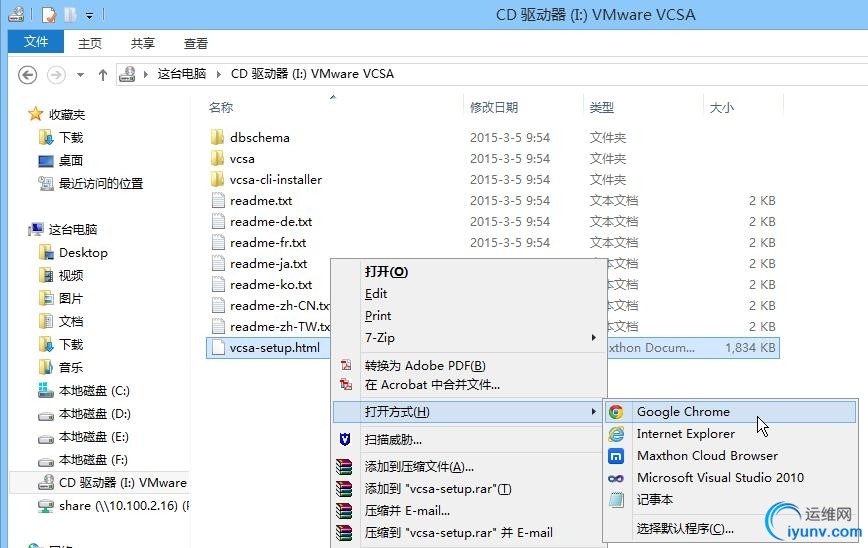Select Maxthon Cloud Browser icon

coord(616,456)
